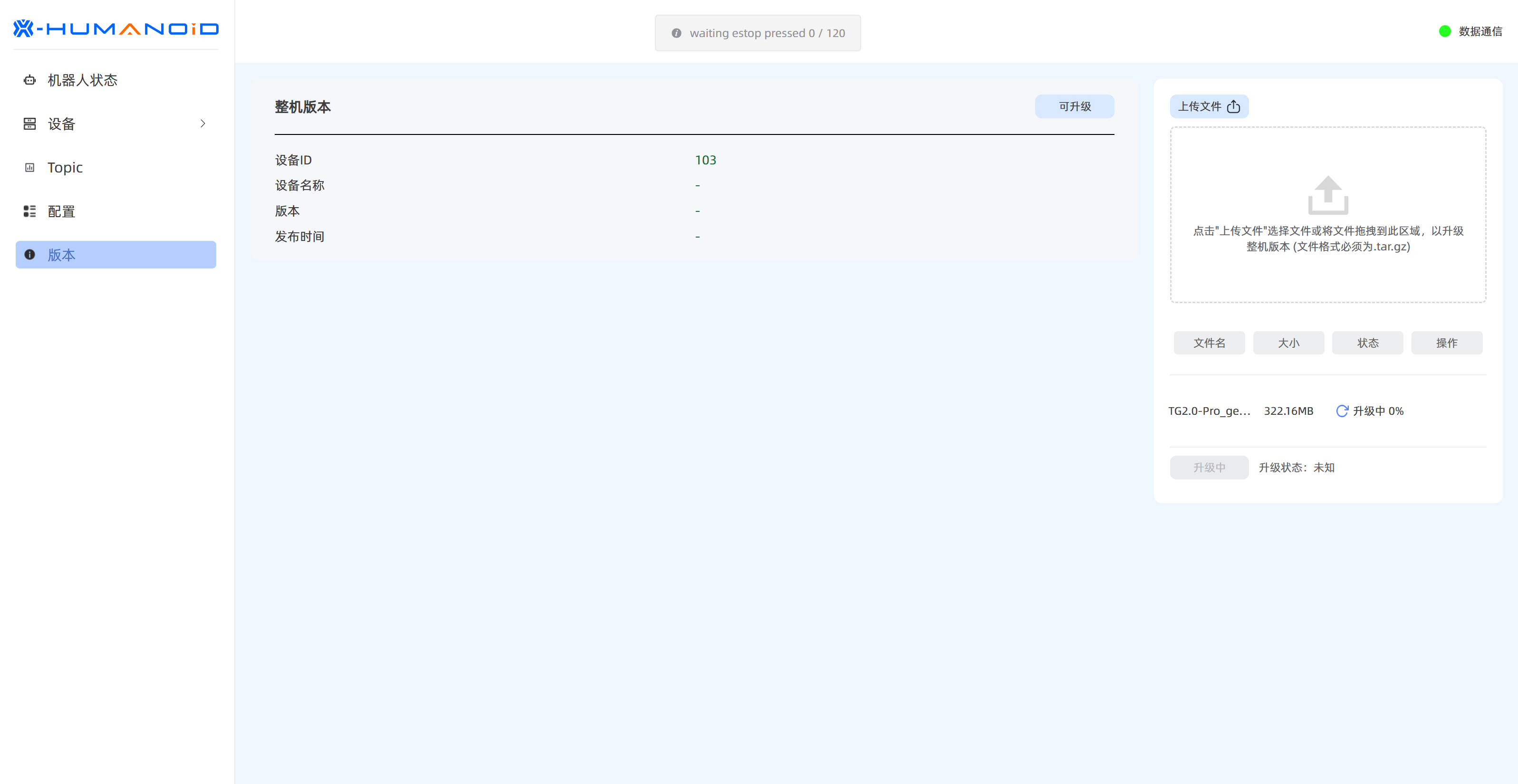Click the version info icon in sidebar
This screenshot has width=1518, height=784.
29,255
